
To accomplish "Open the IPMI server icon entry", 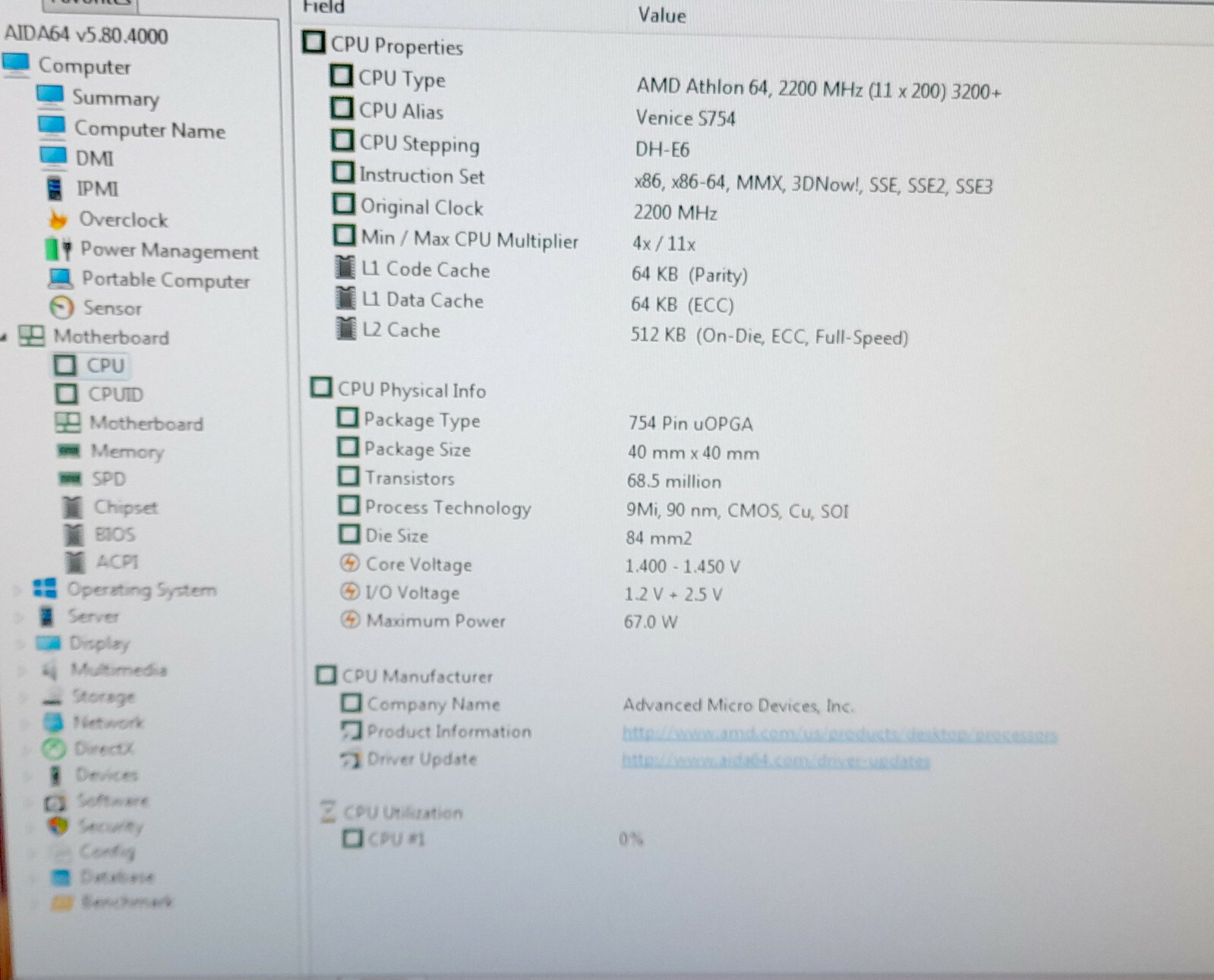I will tap(54, 187).
